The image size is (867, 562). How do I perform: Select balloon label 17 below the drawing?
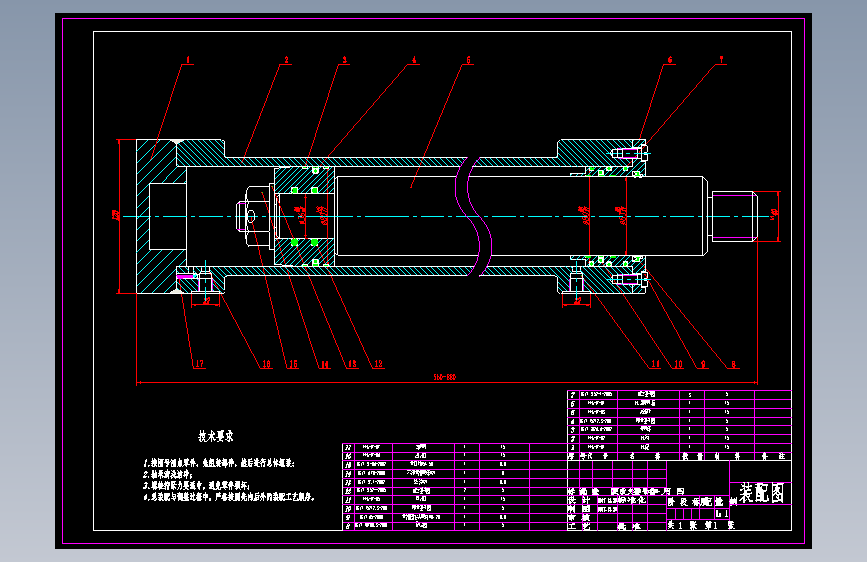pyautogui.click(x=200, y=363)
